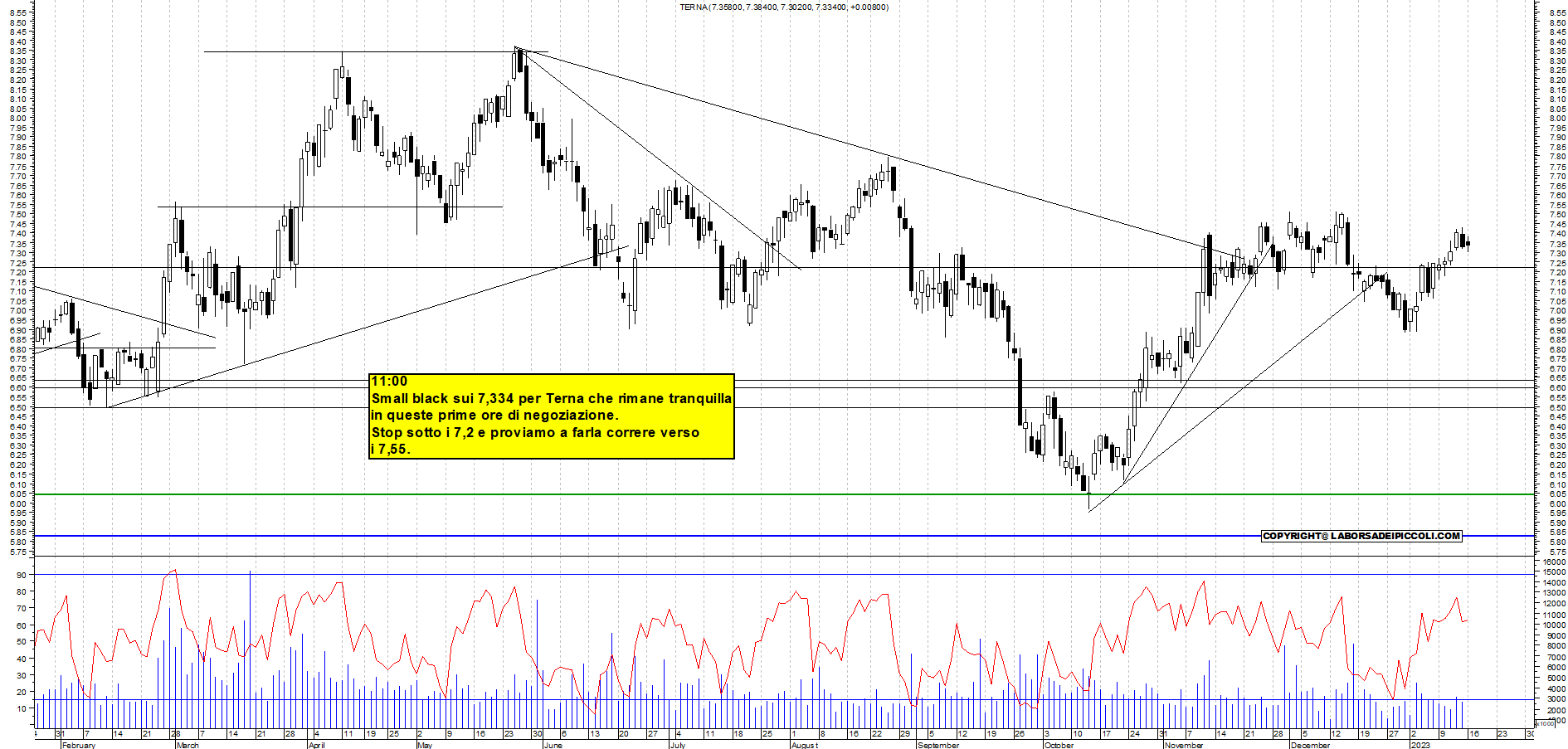Screen dimensions: 1568x749
Task: Click the August month label
Action: point(804,745)
